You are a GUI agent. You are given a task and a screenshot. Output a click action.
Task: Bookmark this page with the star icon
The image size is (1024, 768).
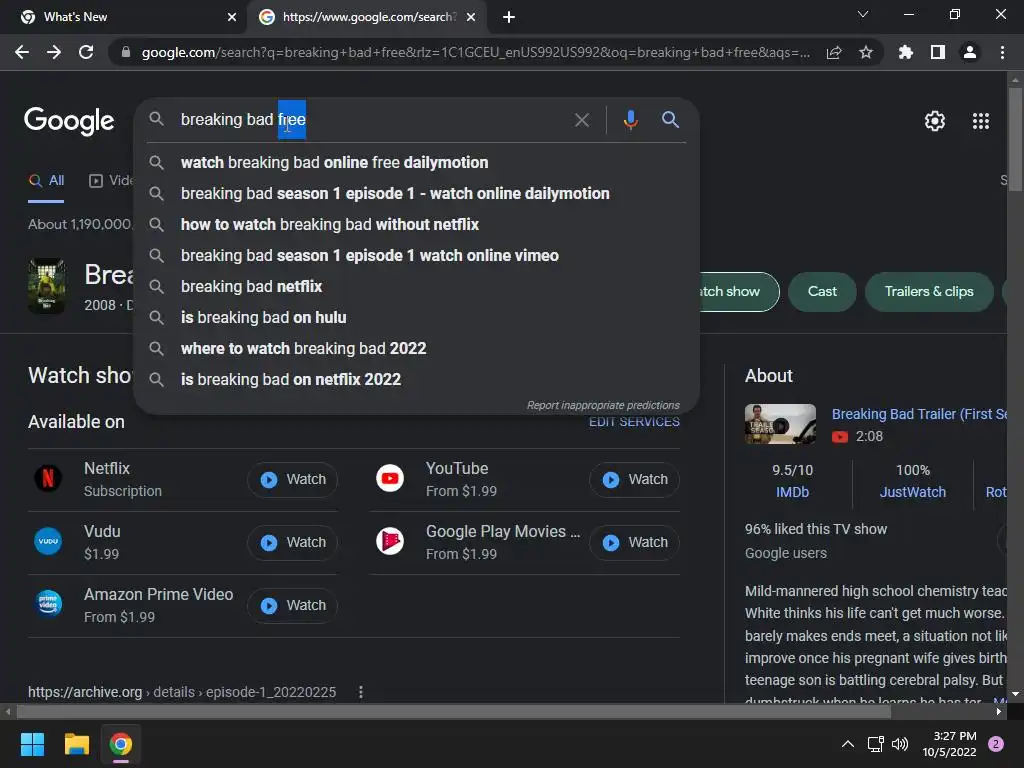pos(866,52)
